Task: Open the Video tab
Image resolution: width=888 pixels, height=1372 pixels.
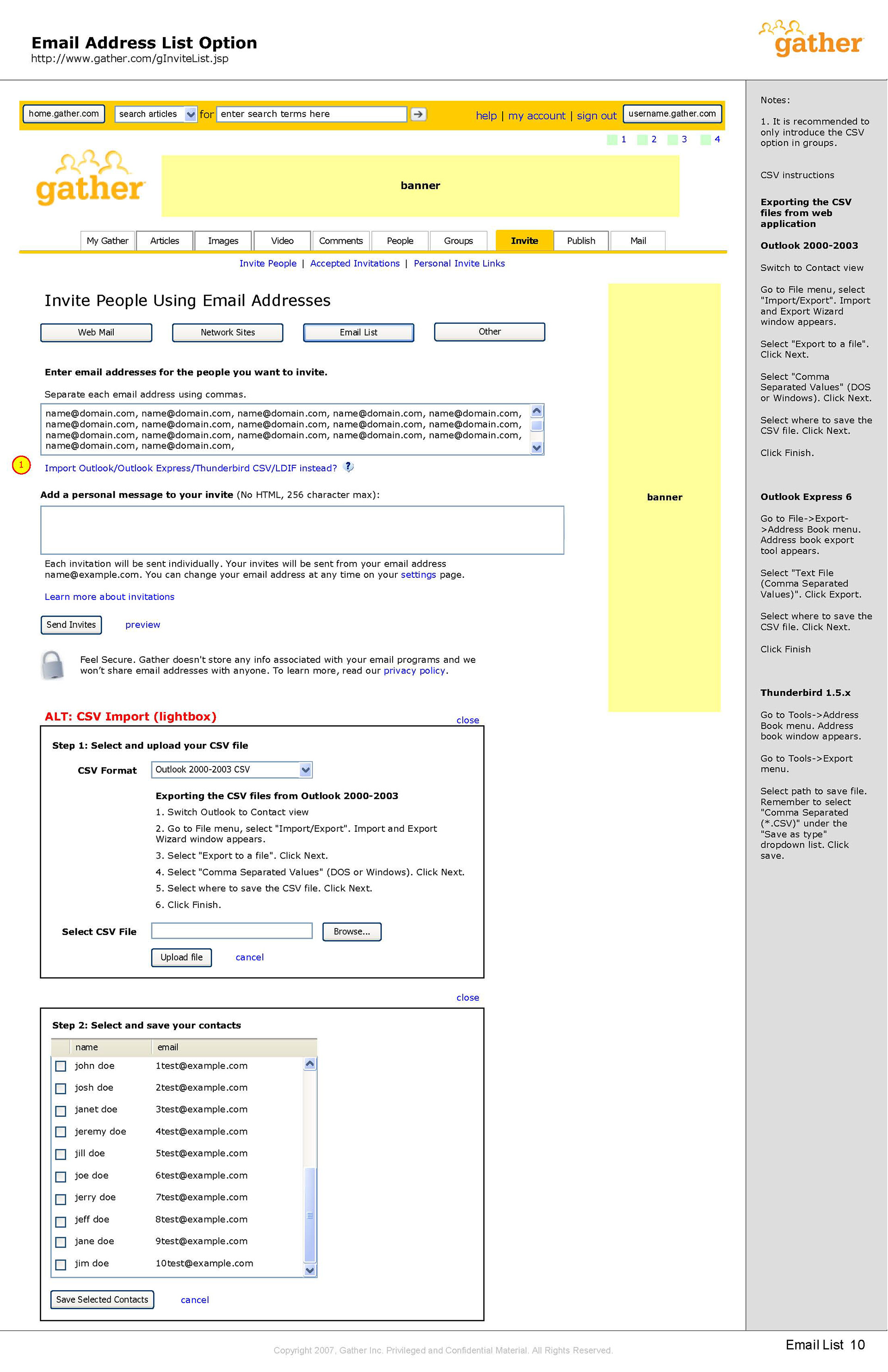Action: point(282,241)
